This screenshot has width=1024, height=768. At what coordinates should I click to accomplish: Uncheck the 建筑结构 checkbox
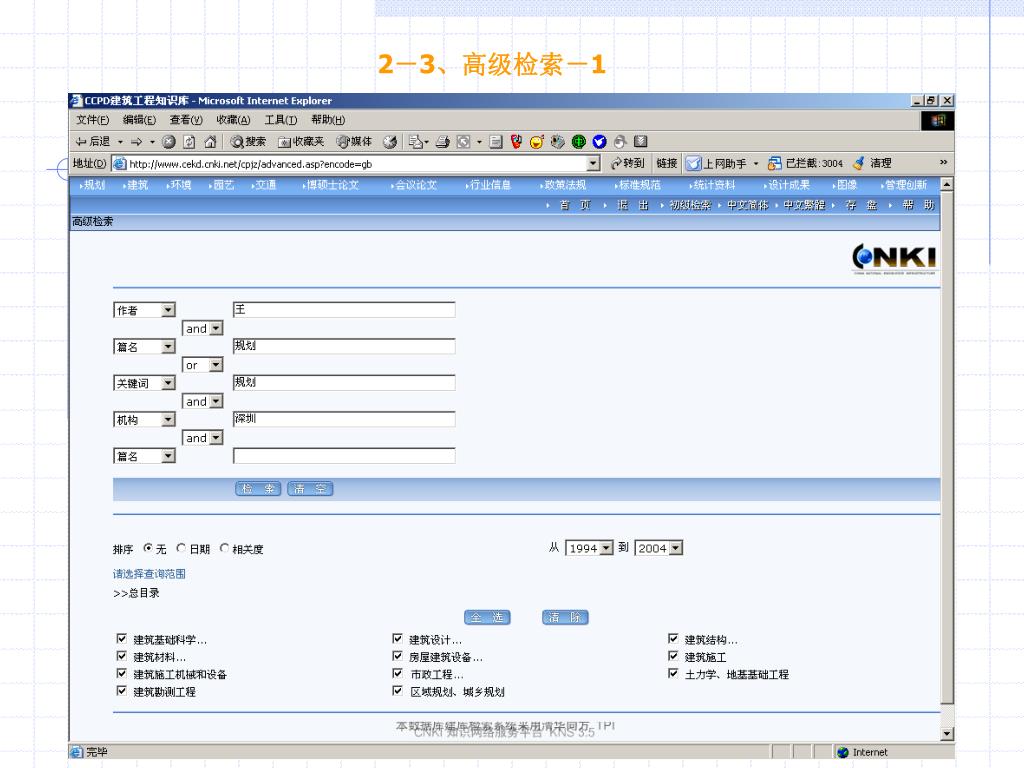[673, 639]
